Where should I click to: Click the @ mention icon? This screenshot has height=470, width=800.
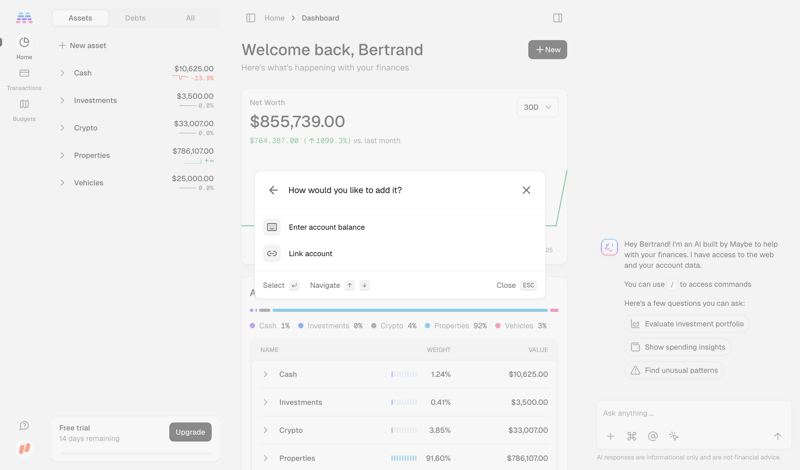click(x=653, y=436)
